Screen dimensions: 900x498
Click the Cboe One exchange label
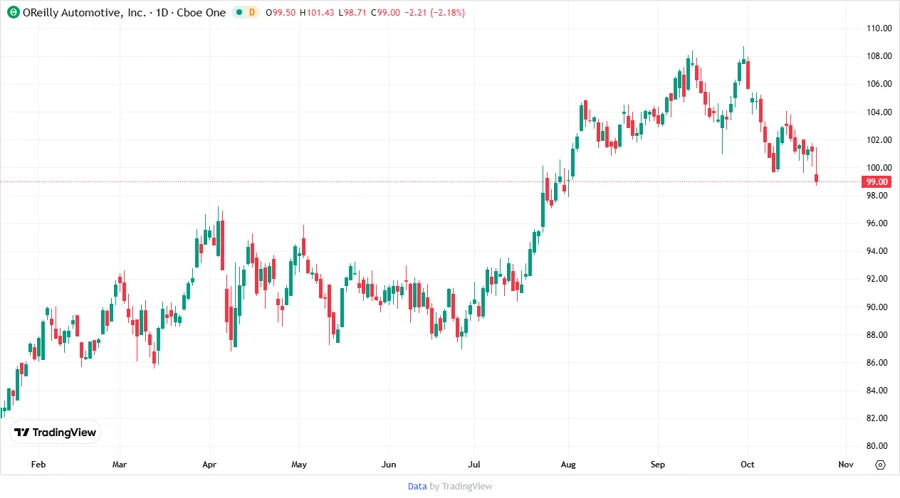pos(201,12)
